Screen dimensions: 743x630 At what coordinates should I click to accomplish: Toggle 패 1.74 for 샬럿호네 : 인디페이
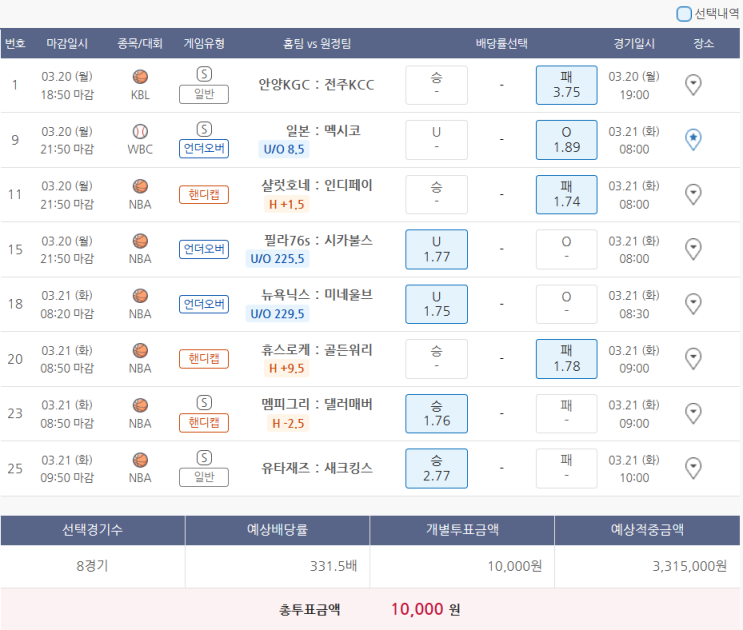pos(566,194)
